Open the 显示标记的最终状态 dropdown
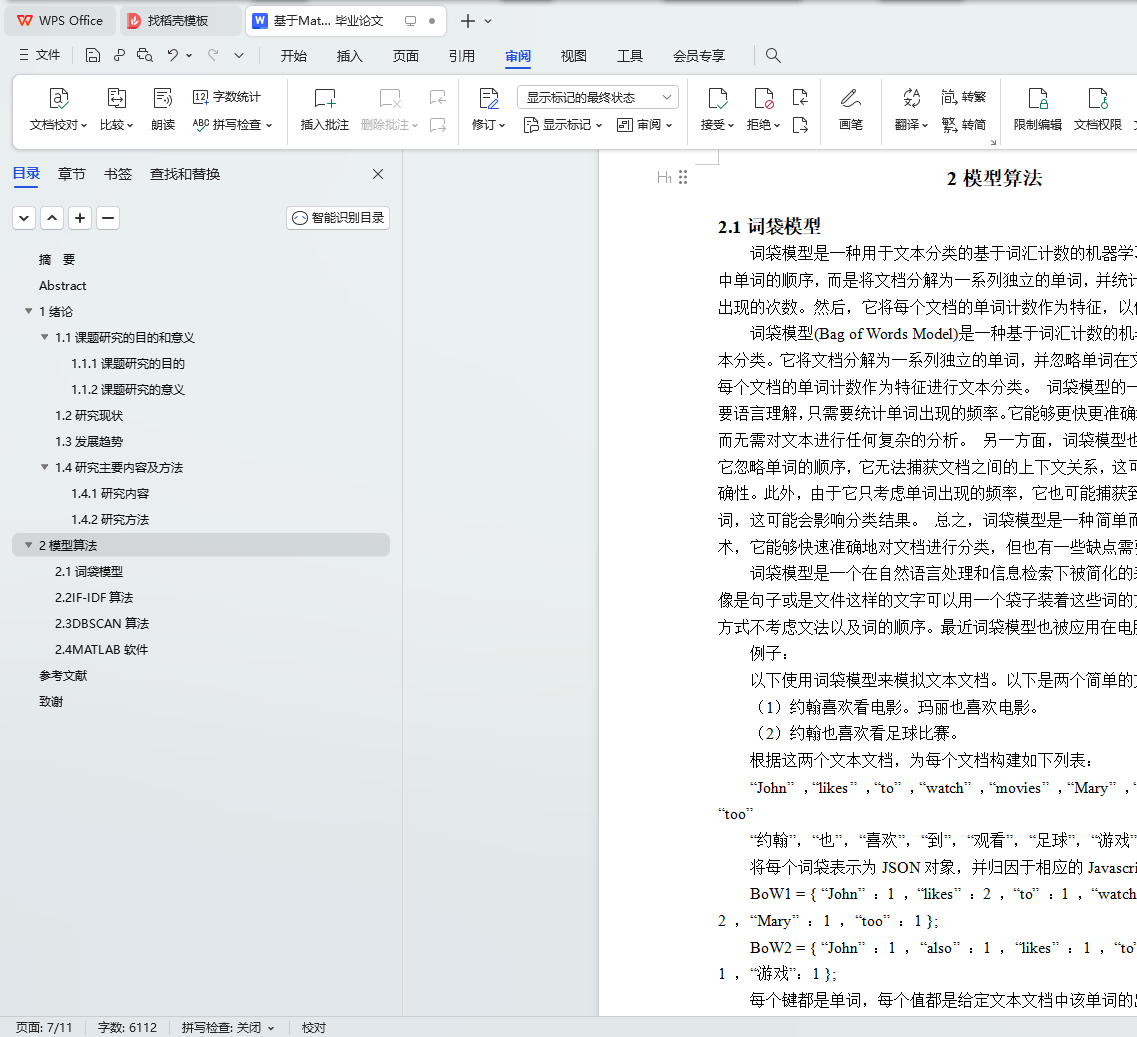The image size is (1137, 1037). pos(597,97)
